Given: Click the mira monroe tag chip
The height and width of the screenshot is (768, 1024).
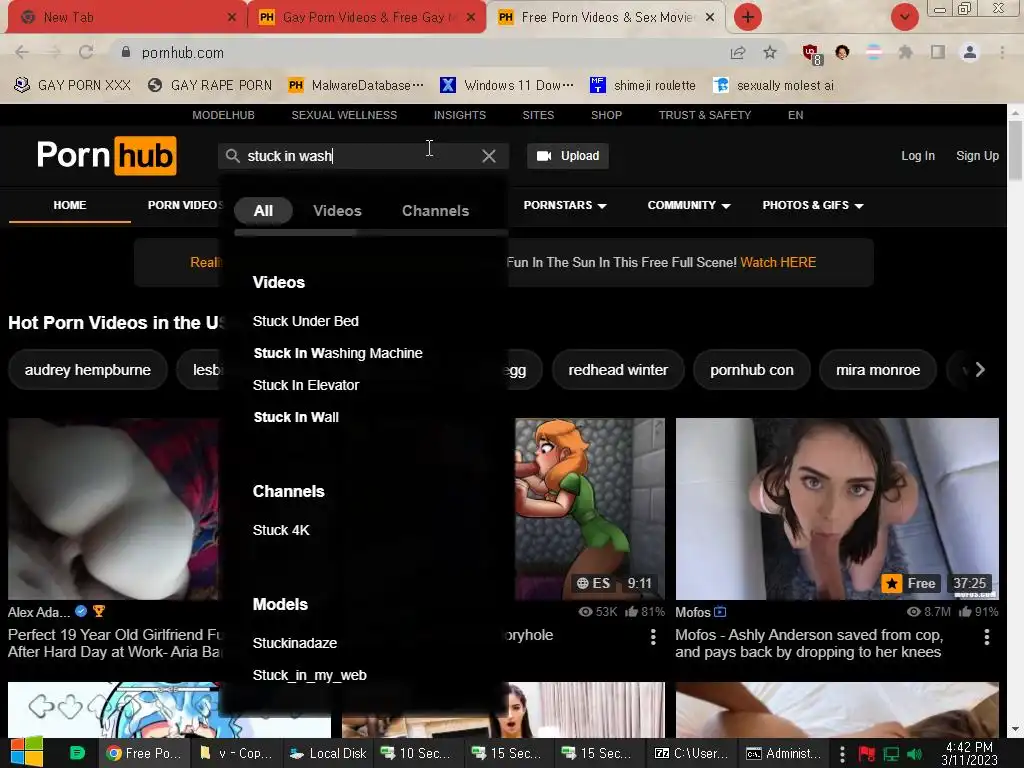Looking at the screenshot, I should [x=878, y=370].
